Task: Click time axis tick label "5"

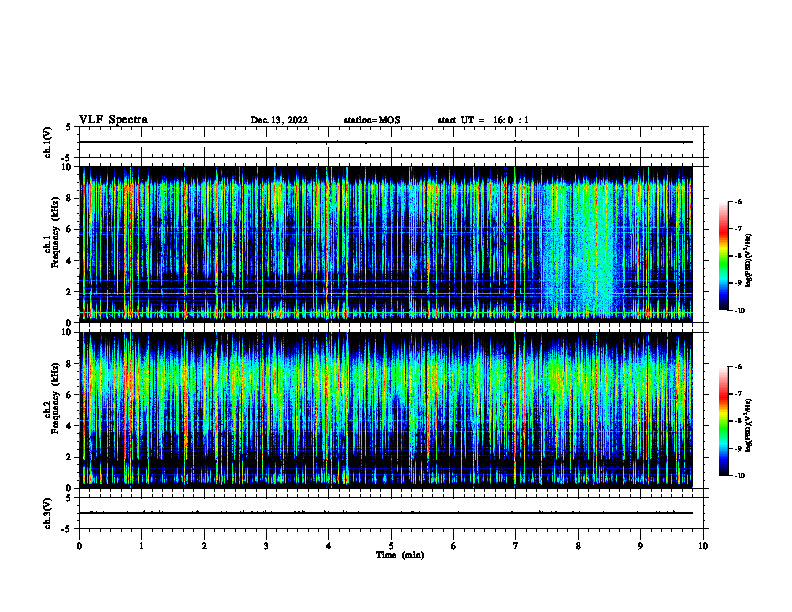Action: pos(391,546)
